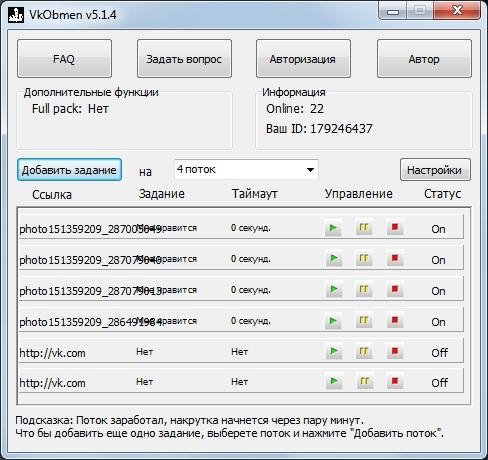Stop the last http://vk.com task
Viewport: 488px width, 460px height.
click(395, 381)
